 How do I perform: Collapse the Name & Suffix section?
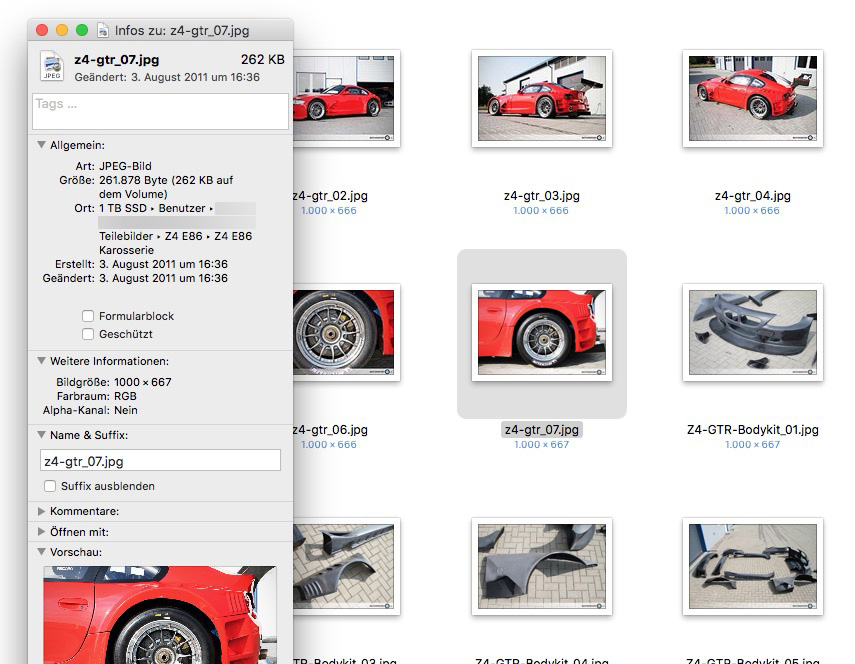point(41,435)
